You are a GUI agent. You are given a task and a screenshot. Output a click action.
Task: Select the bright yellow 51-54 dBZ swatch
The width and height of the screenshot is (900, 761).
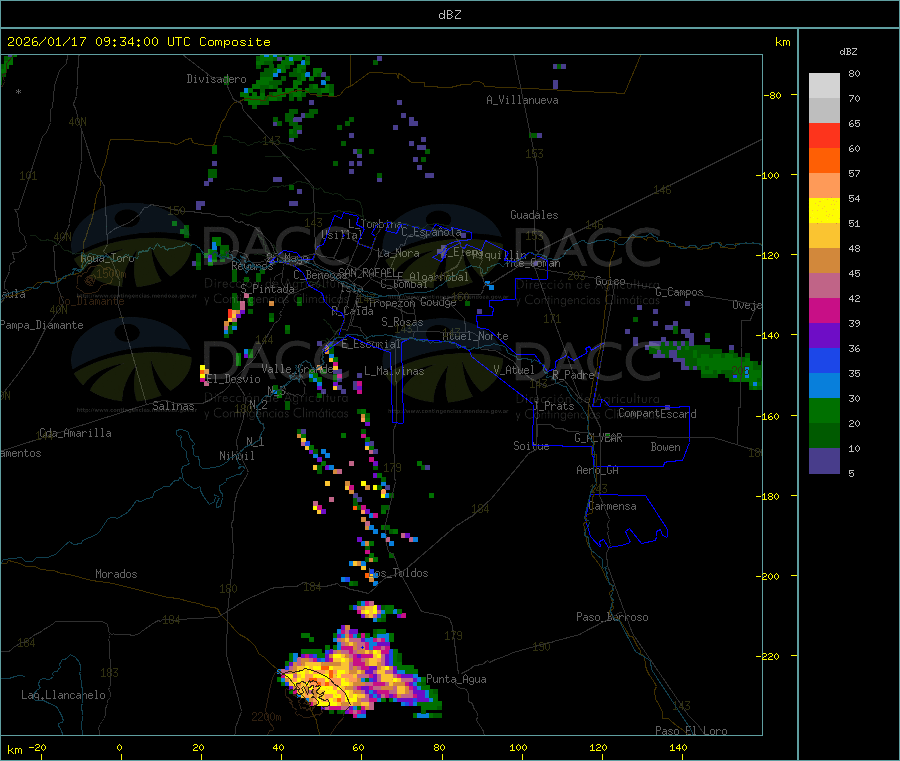824,211
